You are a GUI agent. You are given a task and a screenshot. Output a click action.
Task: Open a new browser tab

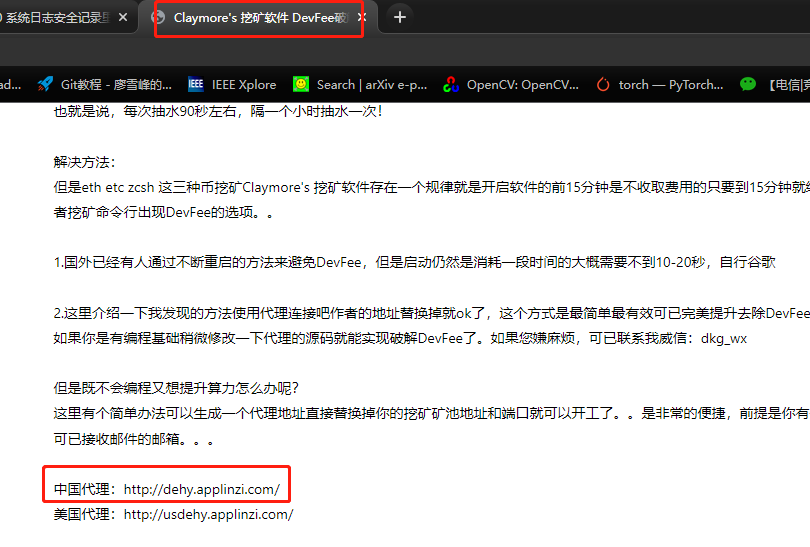399,18
